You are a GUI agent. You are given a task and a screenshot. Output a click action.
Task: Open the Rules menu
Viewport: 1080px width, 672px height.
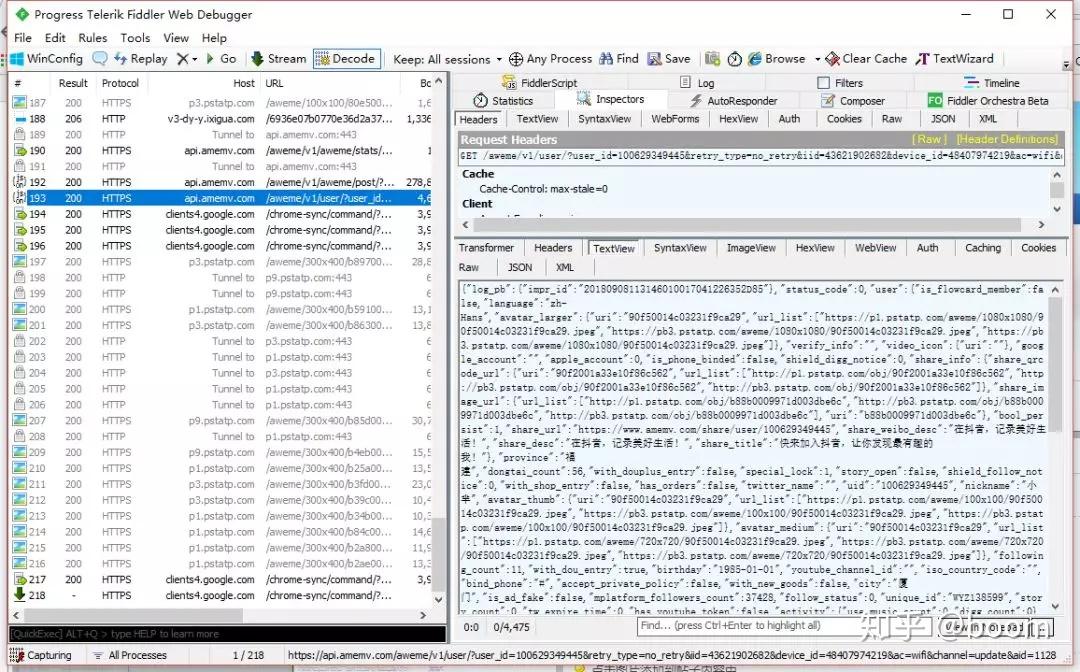click(x=92, y=38)
